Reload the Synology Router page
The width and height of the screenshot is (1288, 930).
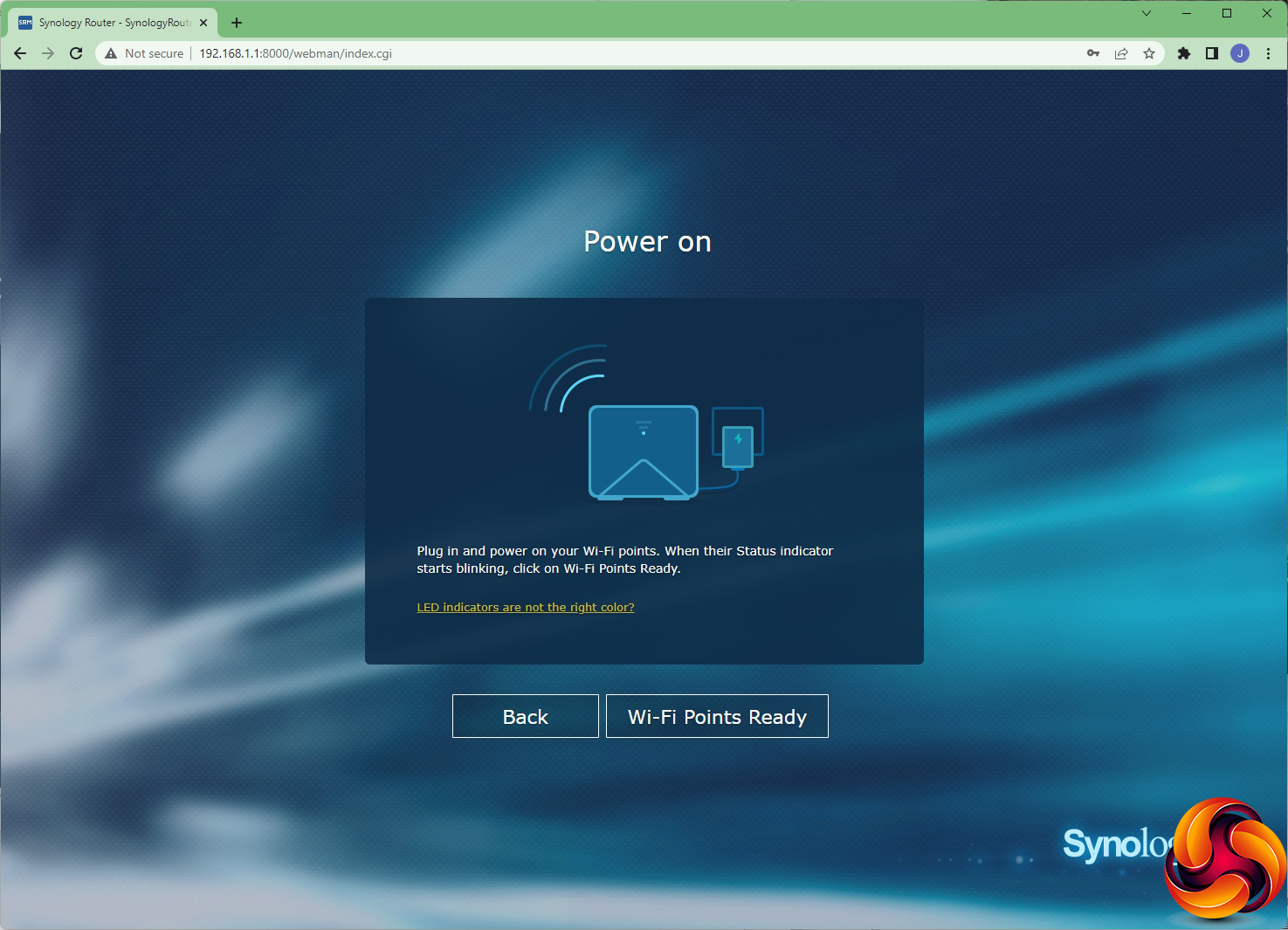pyautogui.click(x=76, y=53)
